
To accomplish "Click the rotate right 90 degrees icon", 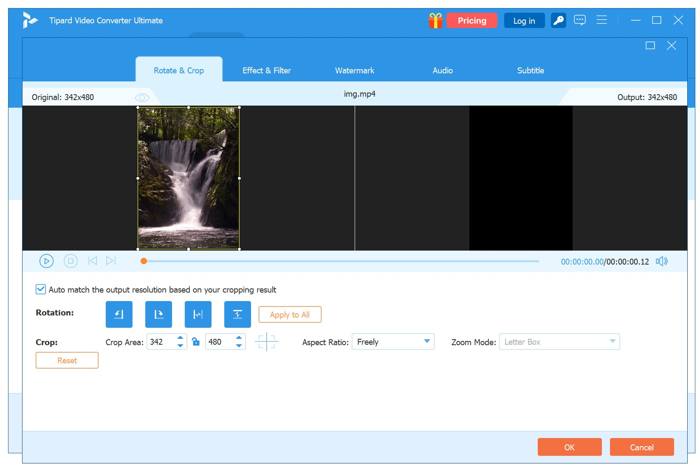I will coord(158,314).
